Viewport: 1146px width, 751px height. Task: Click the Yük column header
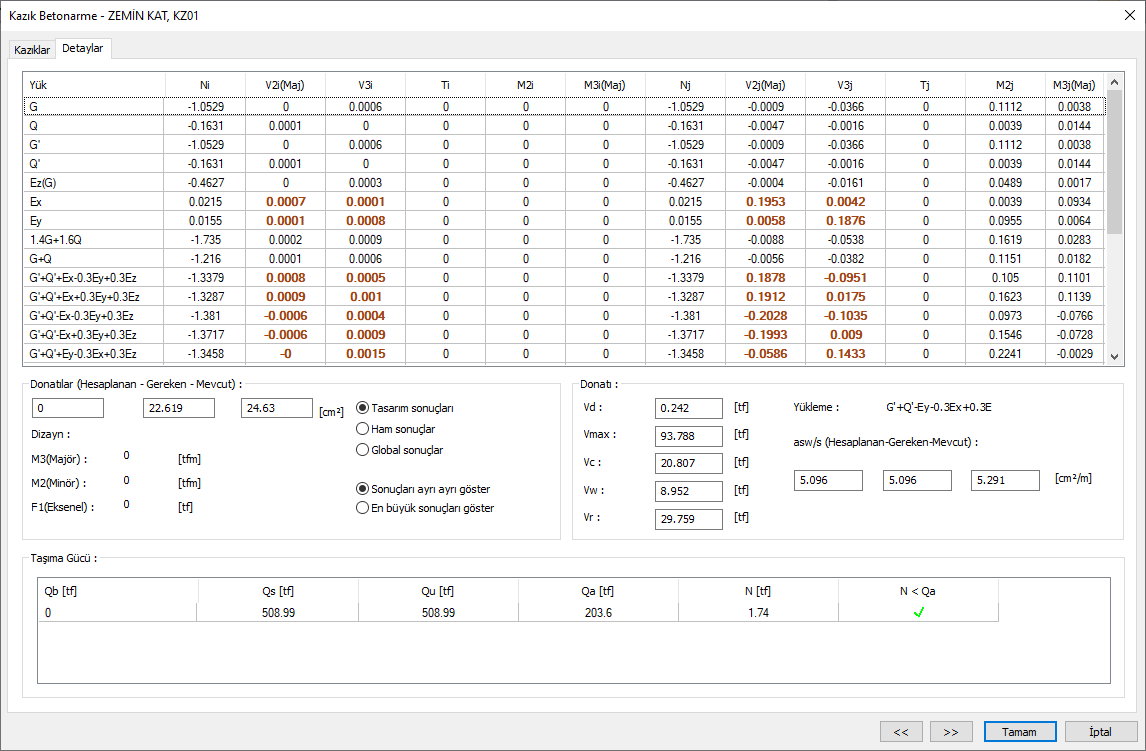(38, 85)
